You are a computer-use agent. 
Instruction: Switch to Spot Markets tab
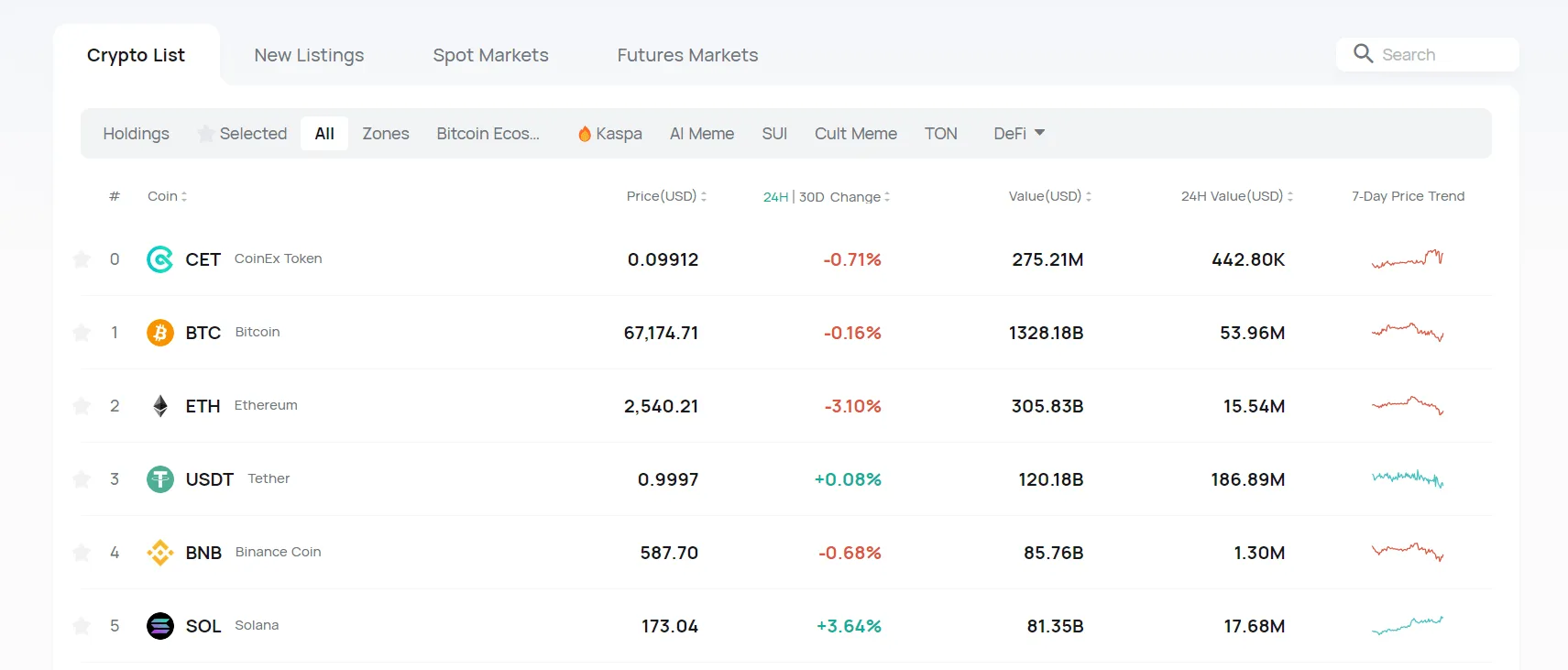pos(490,55)
